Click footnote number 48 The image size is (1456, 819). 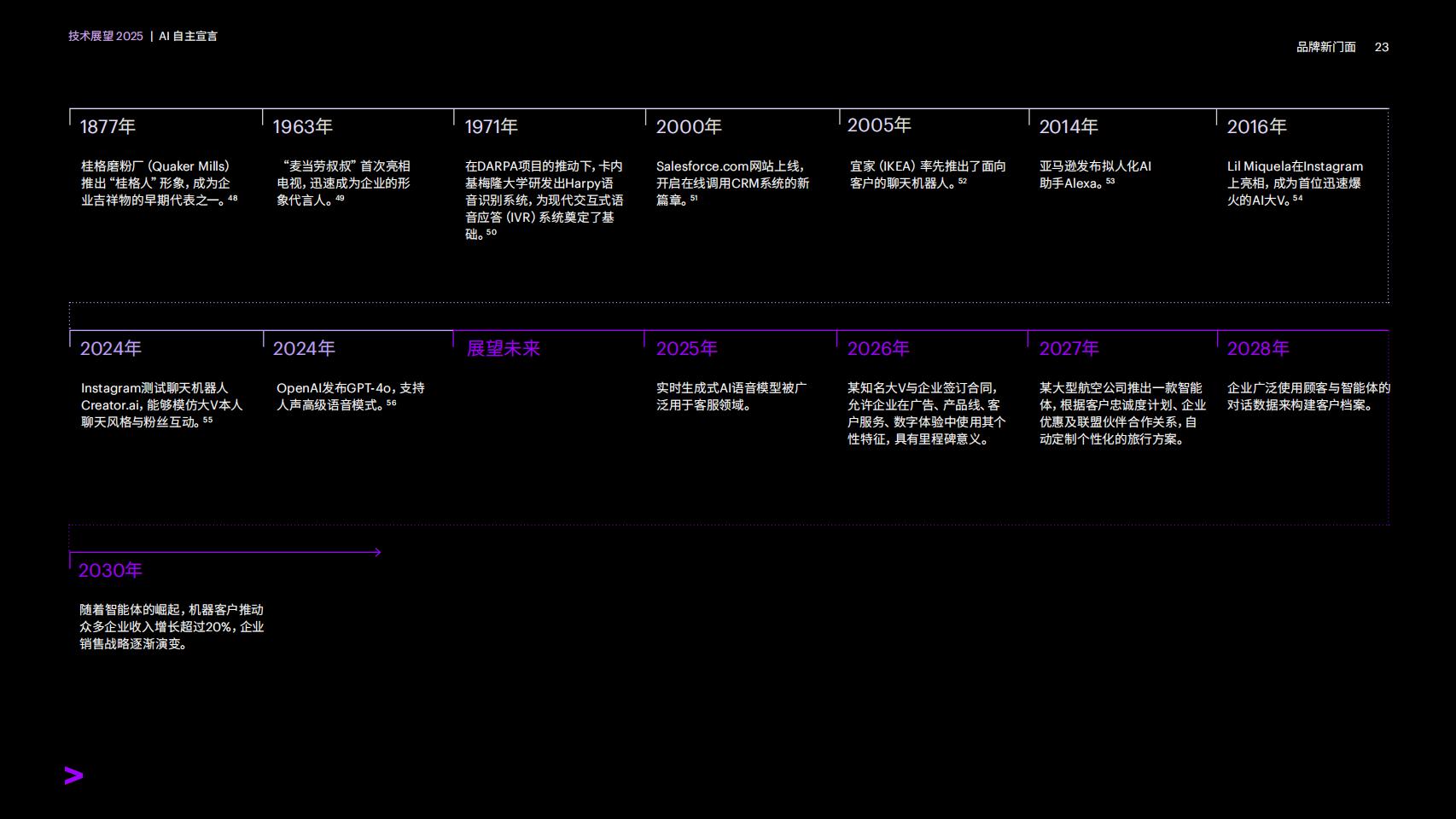(x=233, y=198)
